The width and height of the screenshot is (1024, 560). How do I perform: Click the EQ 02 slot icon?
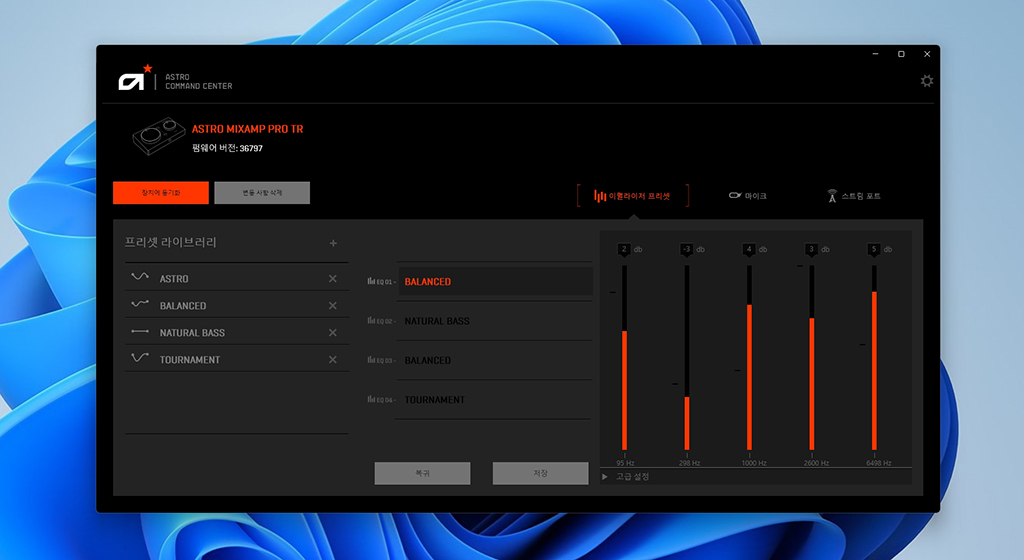(x=371, y=320)
